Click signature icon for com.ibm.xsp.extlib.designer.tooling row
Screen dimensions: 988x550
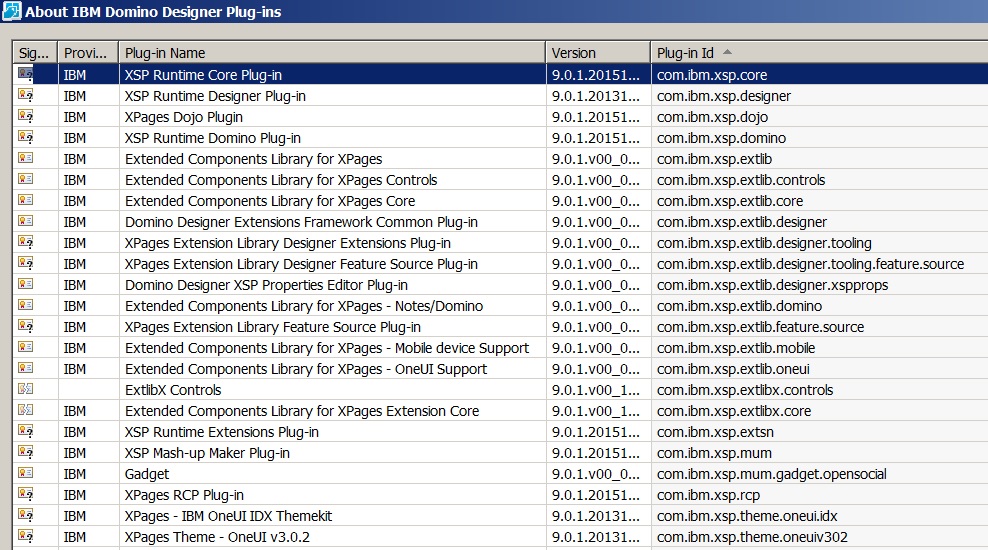click(x=25, y=242)
